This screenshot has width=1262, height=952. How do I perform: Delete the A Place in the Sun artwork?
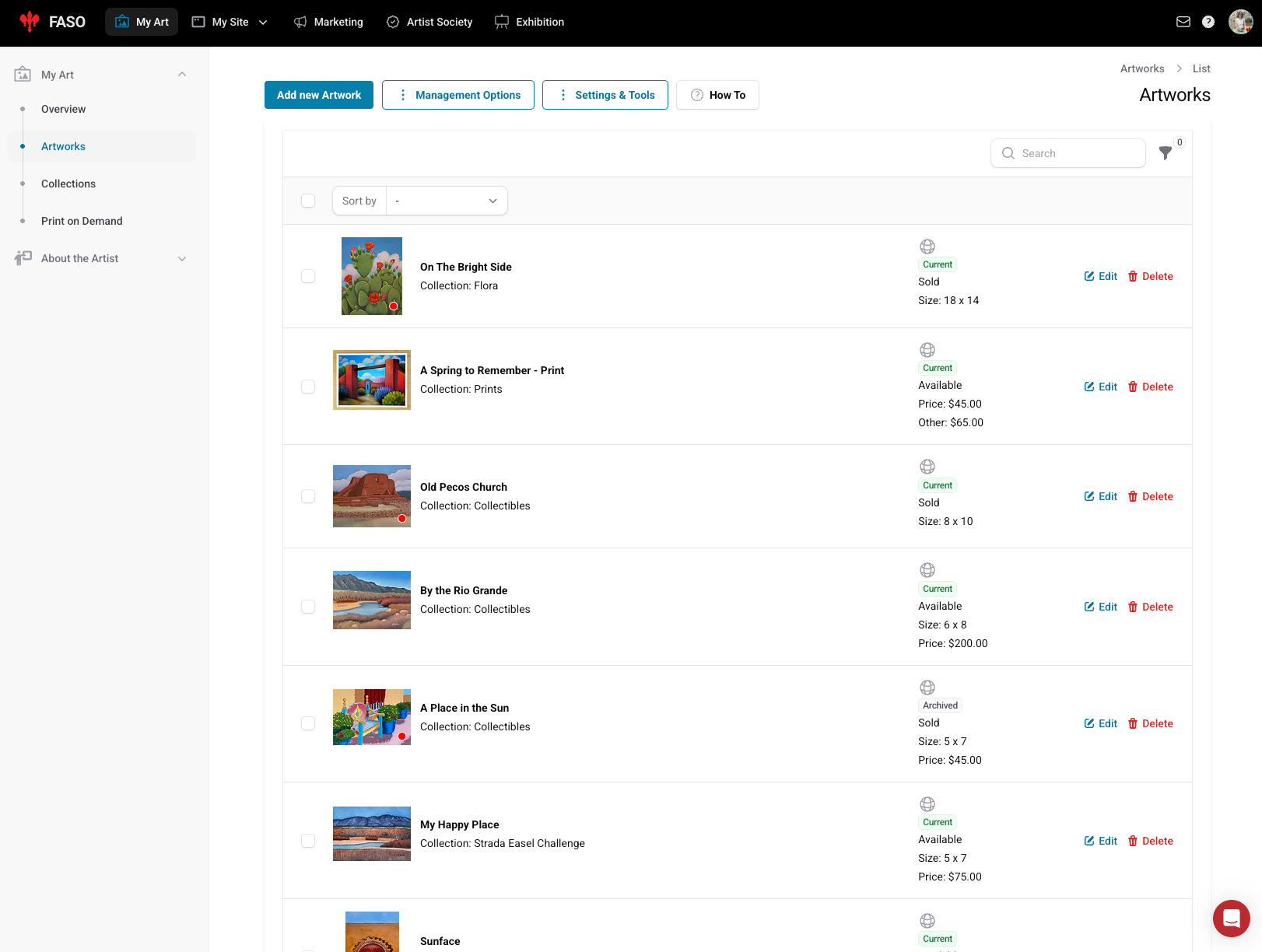coord(1151,723)
